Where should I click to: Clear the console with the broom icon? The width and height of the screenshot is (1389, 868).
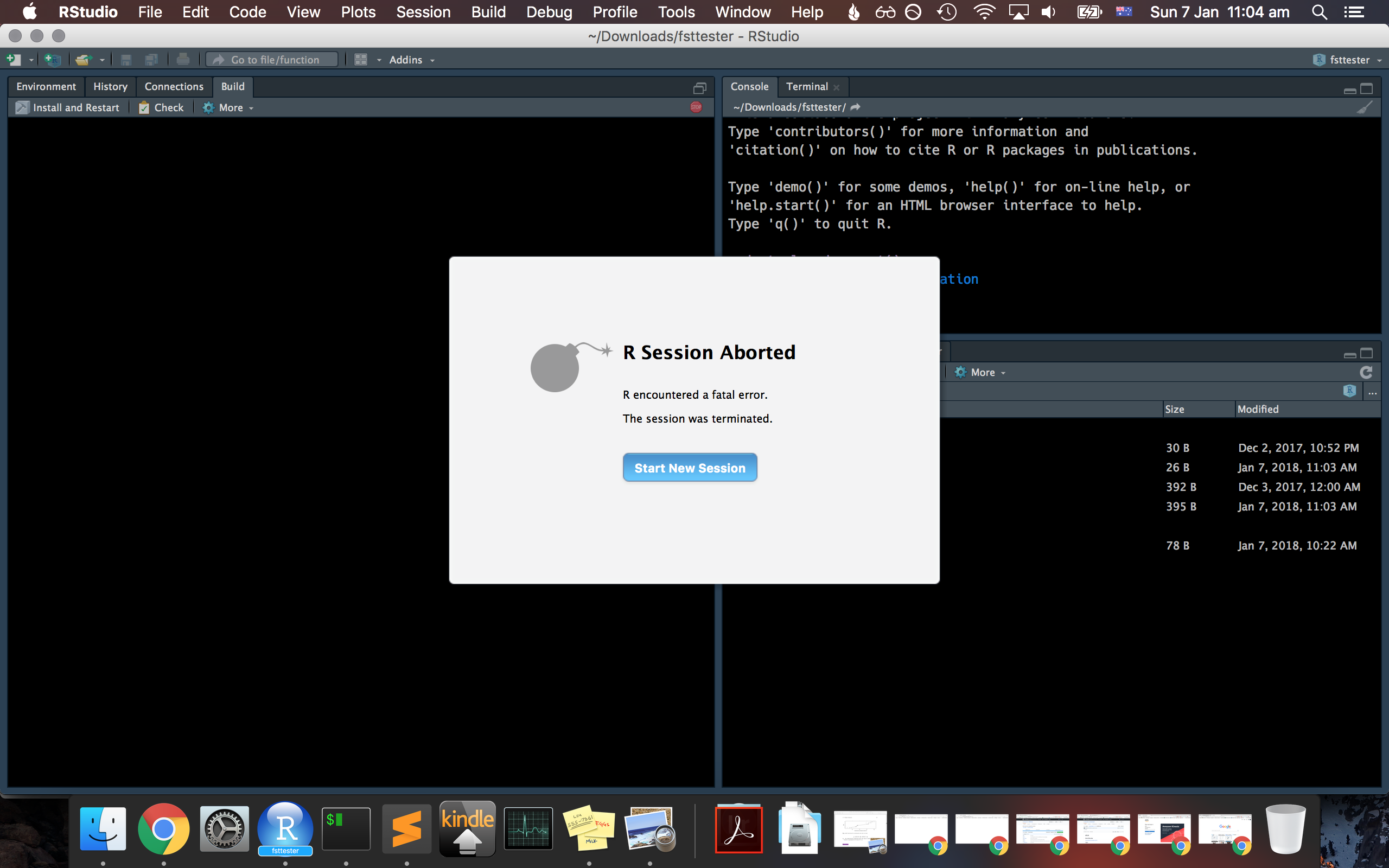1363,108
